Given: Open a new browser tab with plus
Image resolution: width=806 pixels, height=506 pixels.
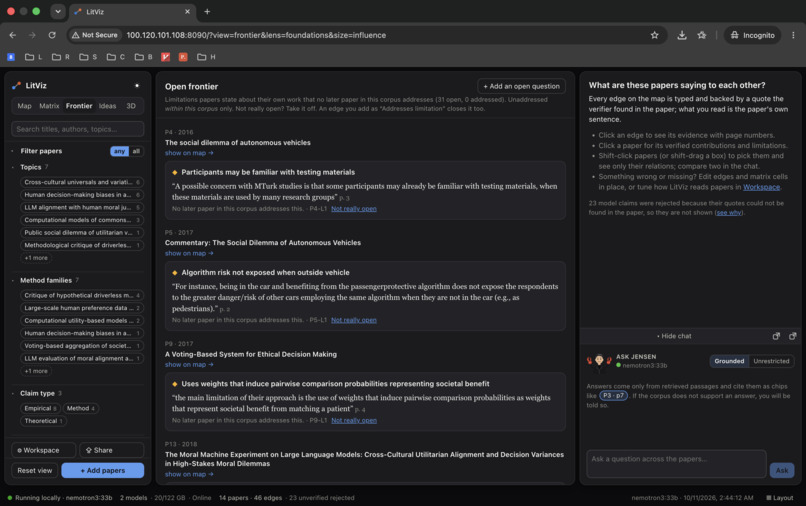Looking at the screenshot, I should coord(207,11).
